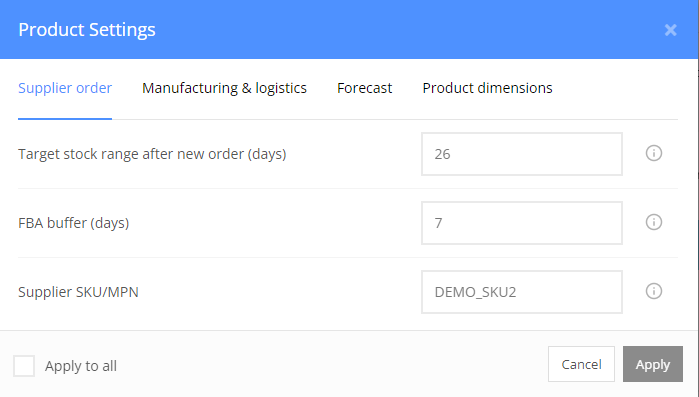Screen dimensions: 699x397
Task: Close the Product Settings dialog with X
Action: [670, 30]
